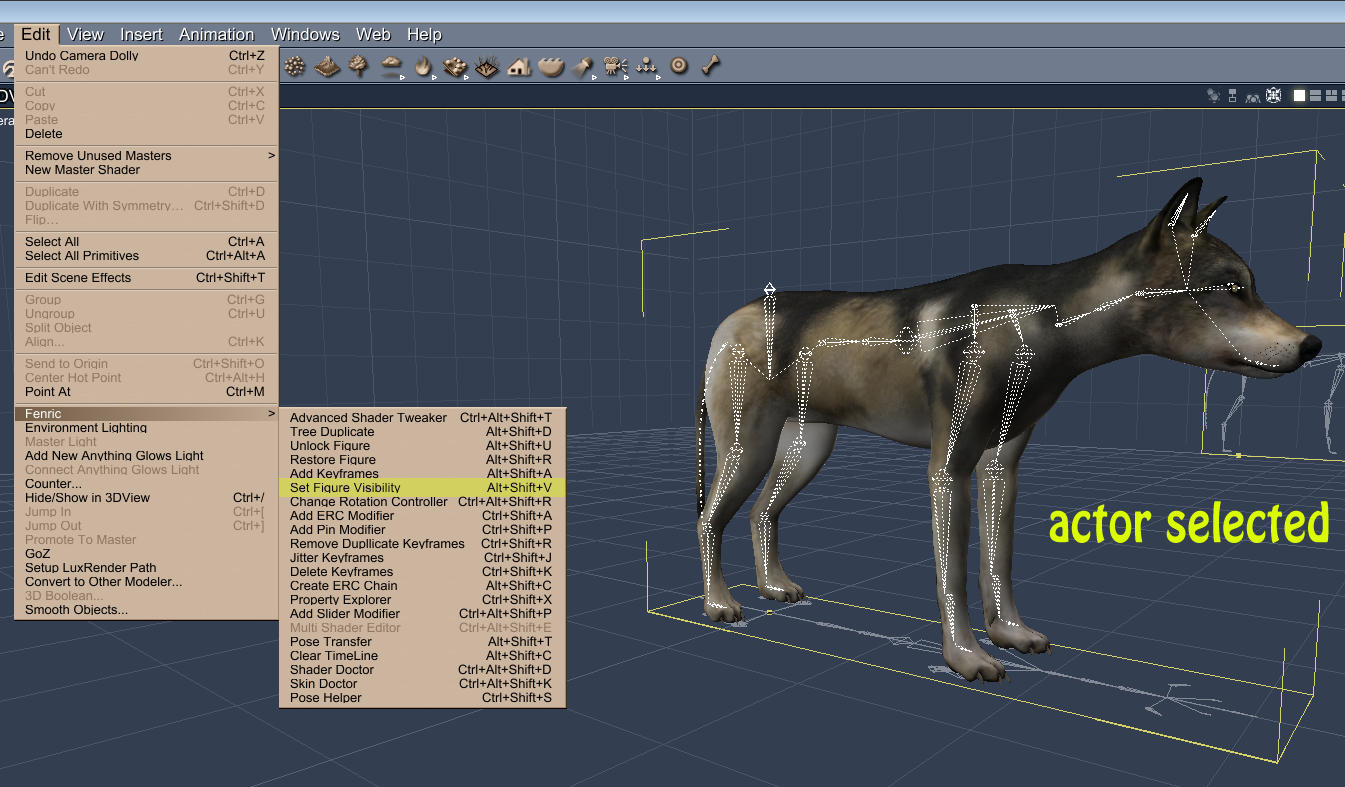Choose Pose Transfer
Screen dimensions: 1345x787
[423, 642]
